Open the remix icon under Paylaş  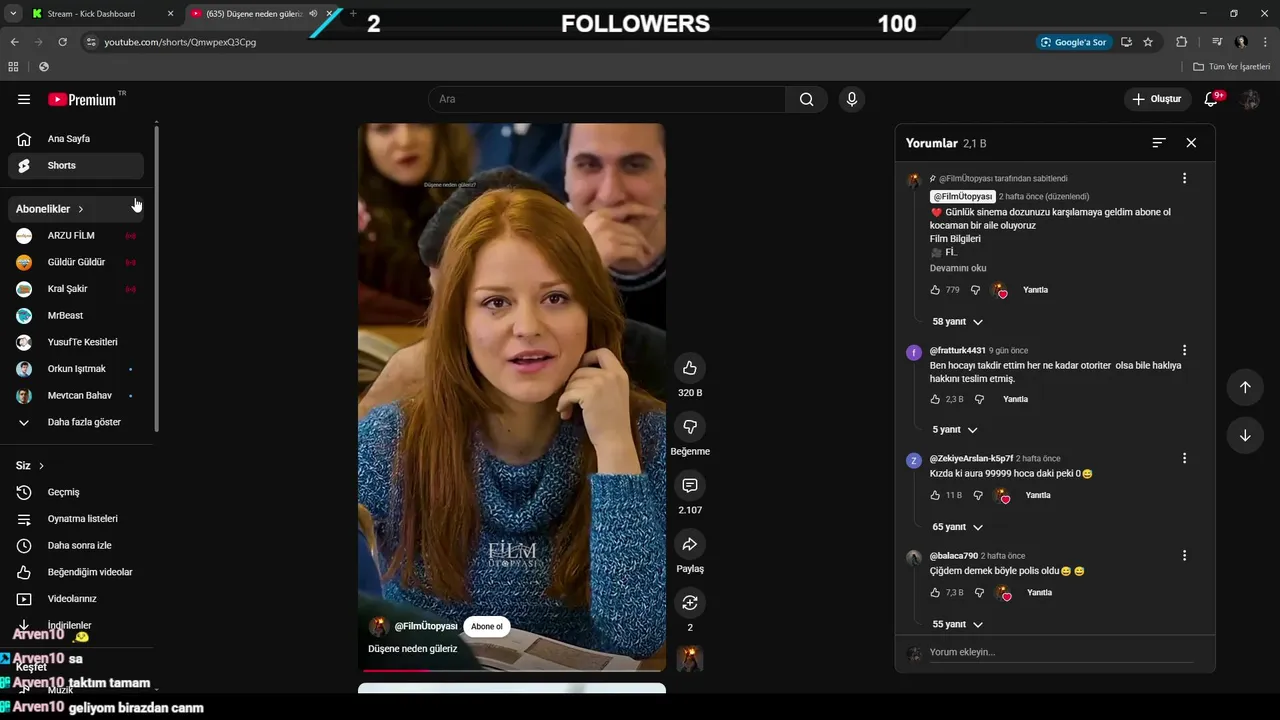click(690, 602)
